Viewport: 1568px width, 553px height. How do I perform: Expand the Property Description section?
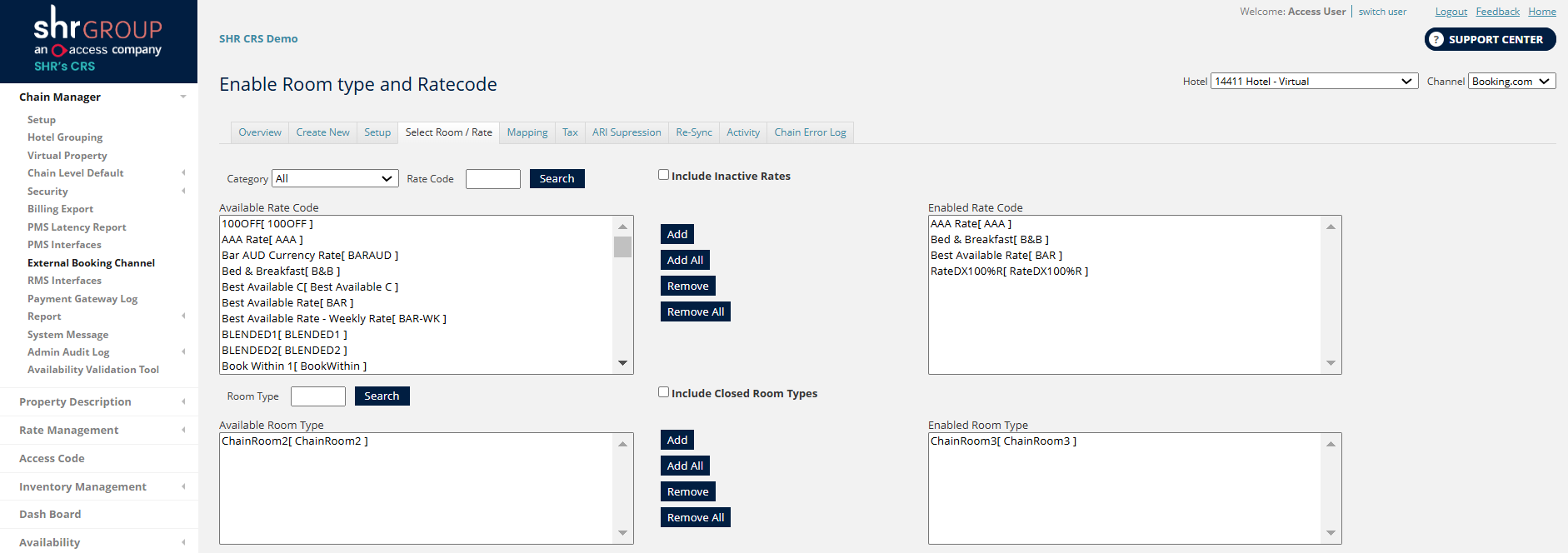[x=183, y=401]
